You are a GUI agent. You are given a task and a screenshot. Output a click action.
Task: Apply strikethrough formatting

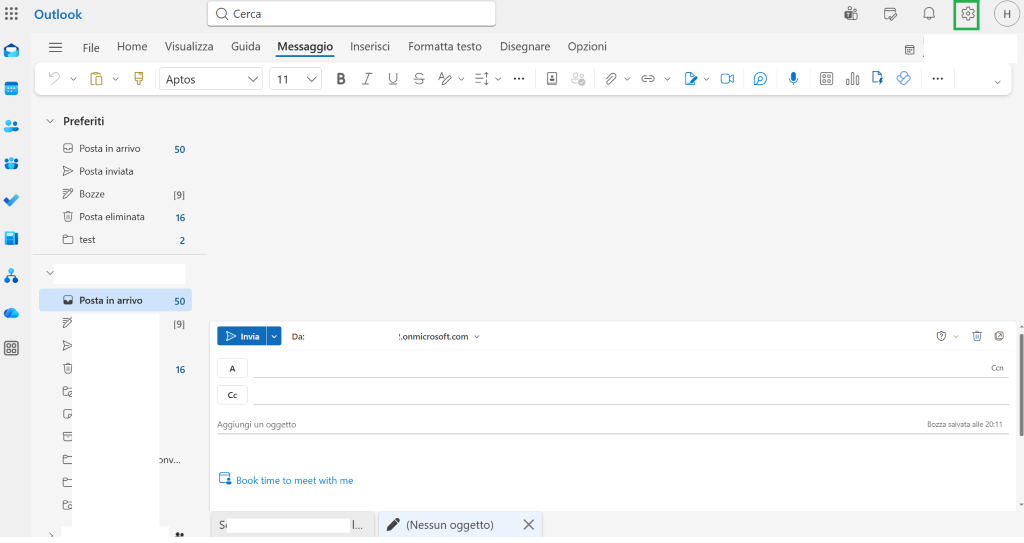pos(419,79)
